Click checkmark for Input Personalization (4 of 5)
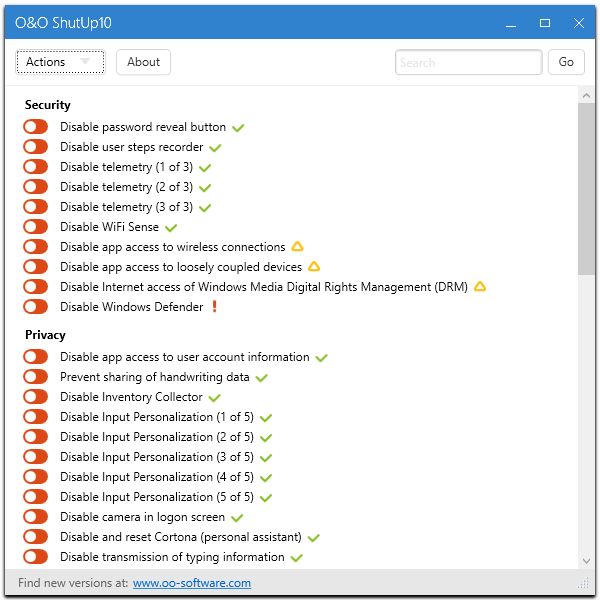The width and height of the screenshot is (600, 600). click(x=266, y=478)
